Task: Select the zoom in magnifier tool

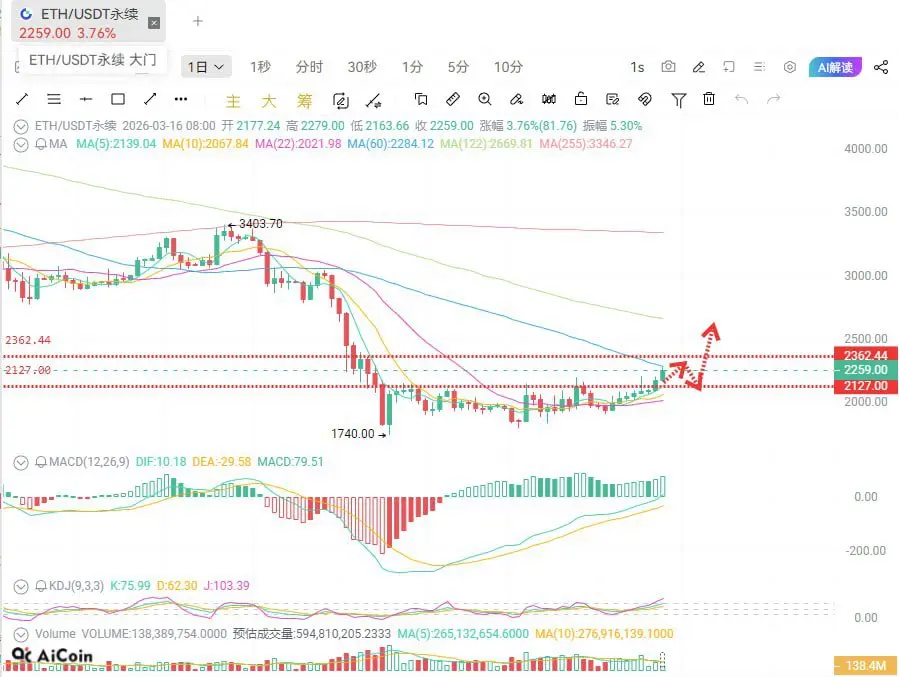Action: click(x=485, y=99)
